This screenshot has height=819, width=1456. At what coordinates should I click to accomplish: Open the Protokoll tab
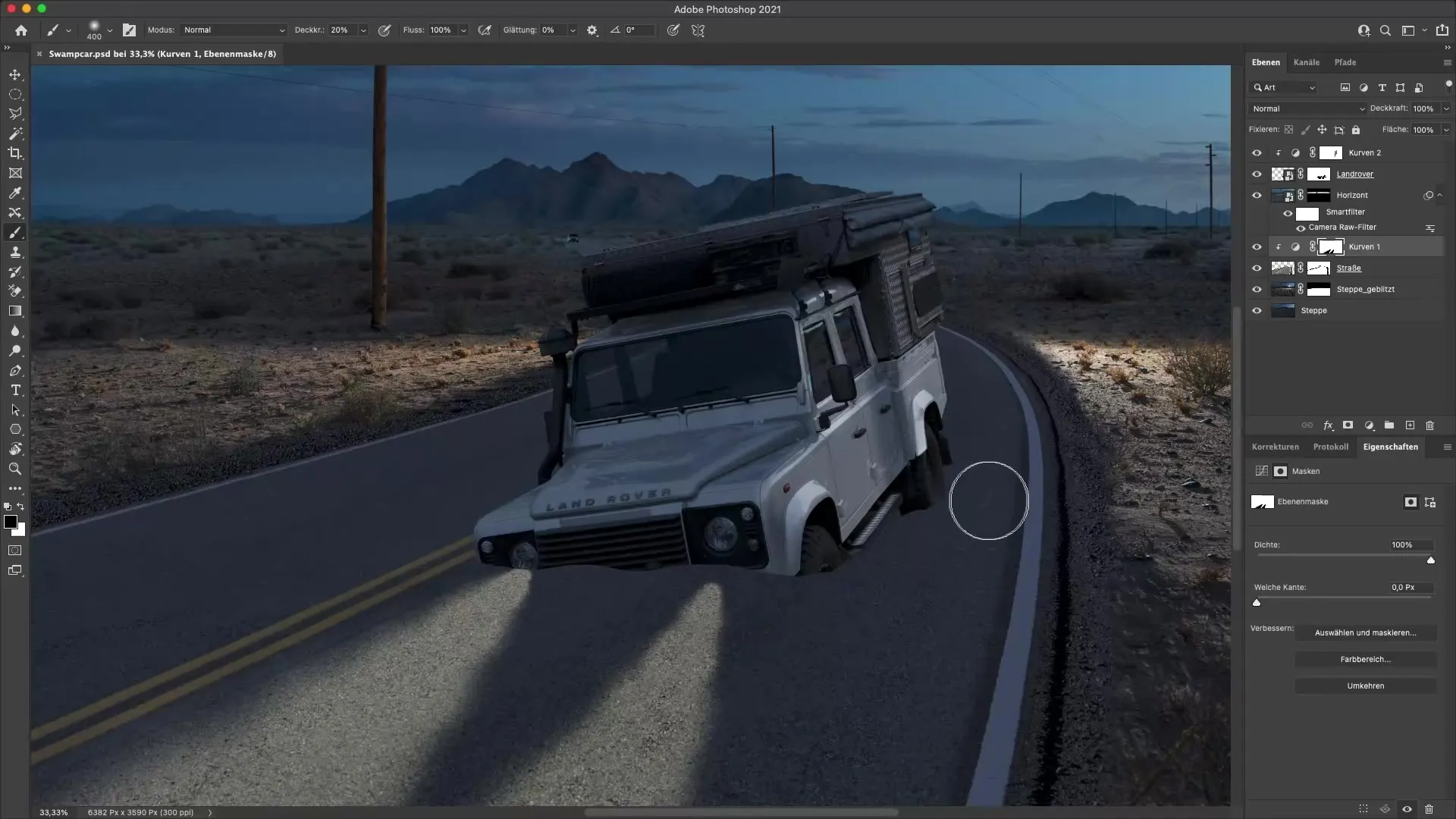point(1330,447)
